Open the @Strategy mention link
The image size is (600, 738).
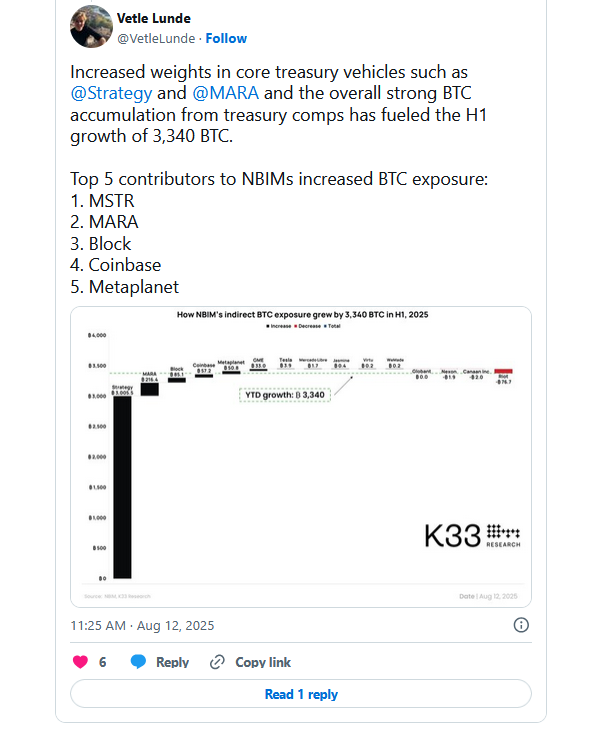111,93
